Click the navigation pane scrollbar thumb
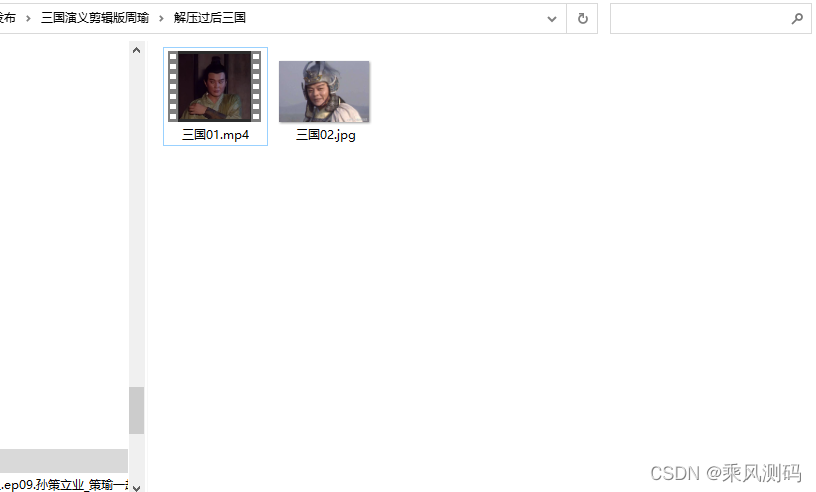 [136, 410]
